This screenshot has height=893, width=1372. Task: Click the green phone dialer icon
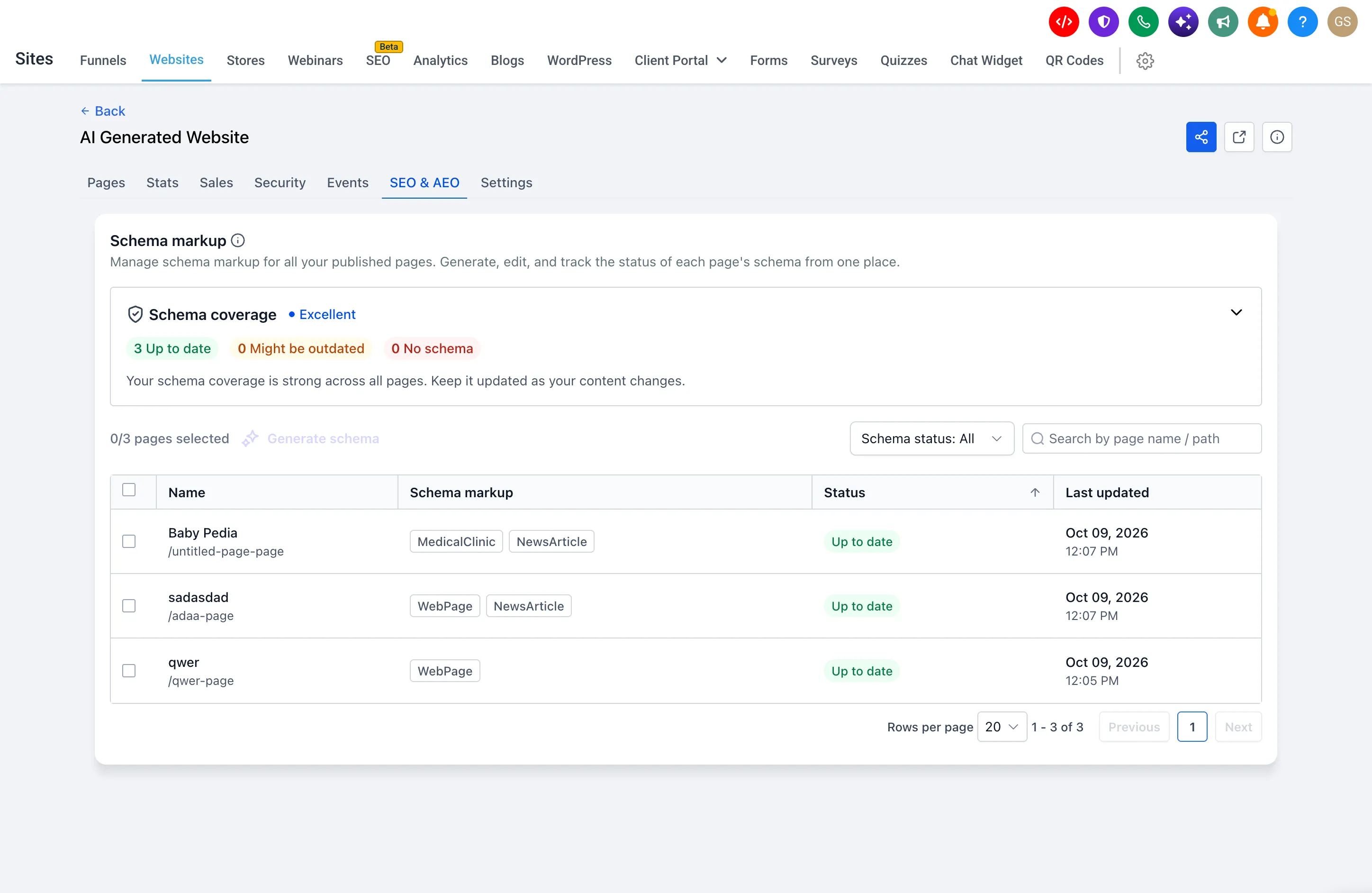coord(1143,22)
